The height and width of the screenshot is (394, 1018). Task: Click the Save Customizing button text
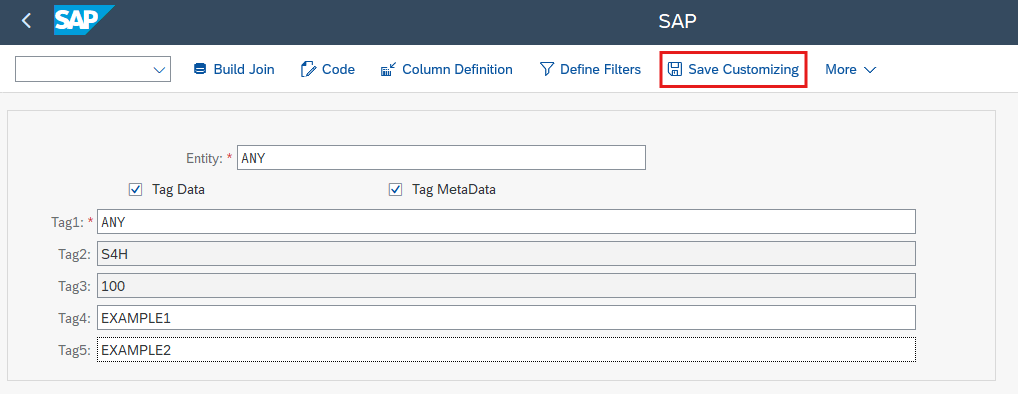coord(743,69)
